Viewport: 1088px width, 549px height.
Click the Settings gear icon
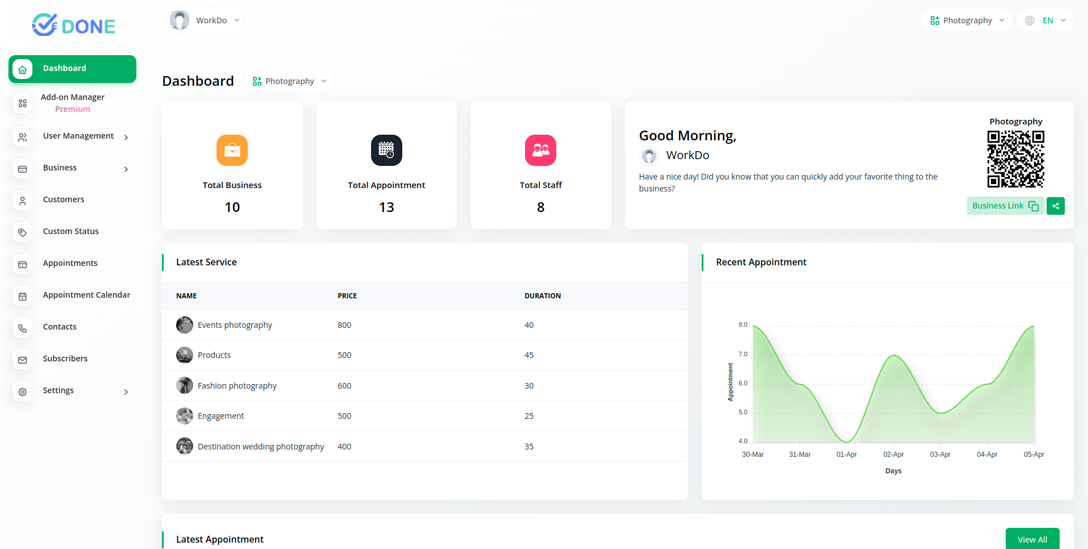[22, 392]
